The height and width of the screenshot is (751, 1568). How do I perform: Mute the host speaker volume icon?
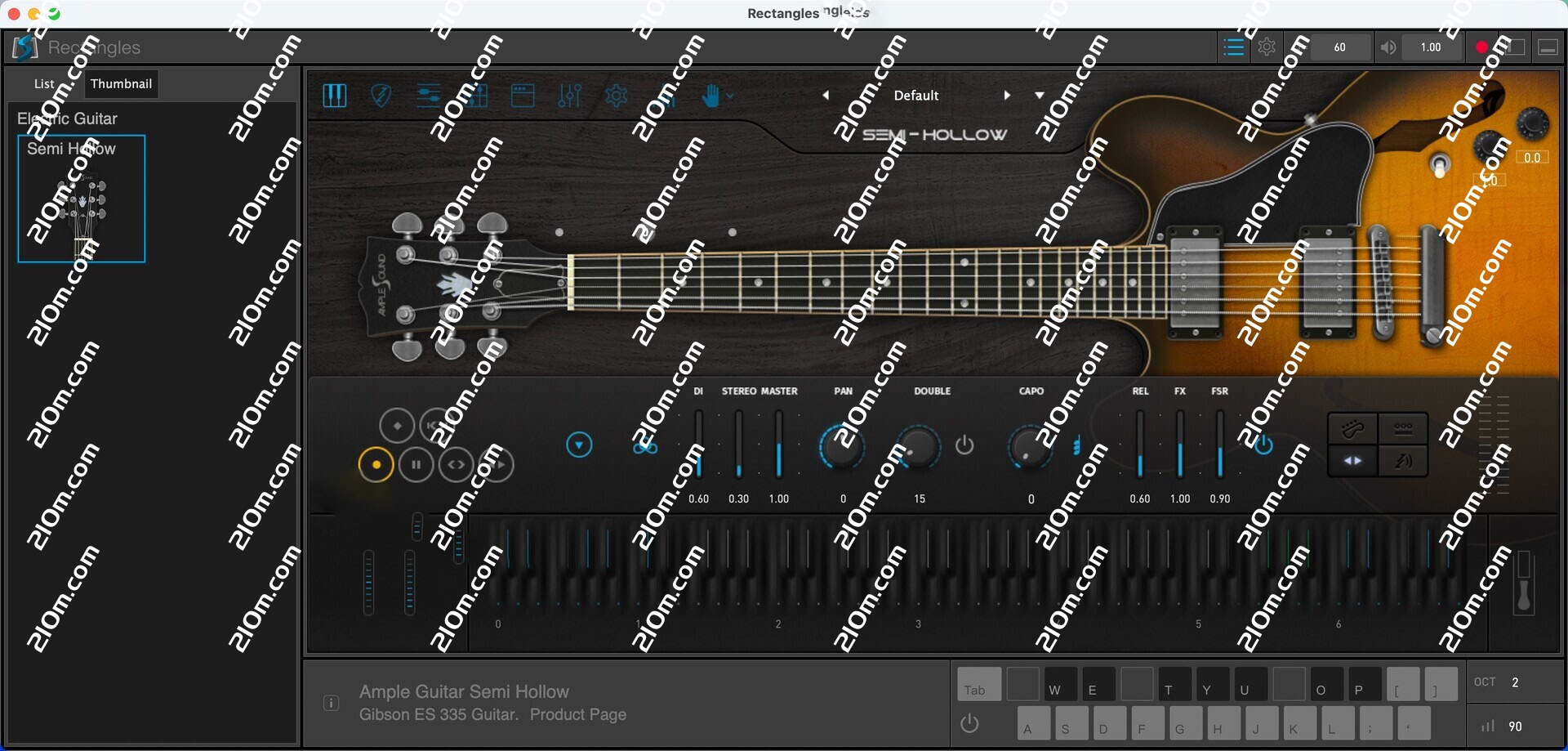1388,47
